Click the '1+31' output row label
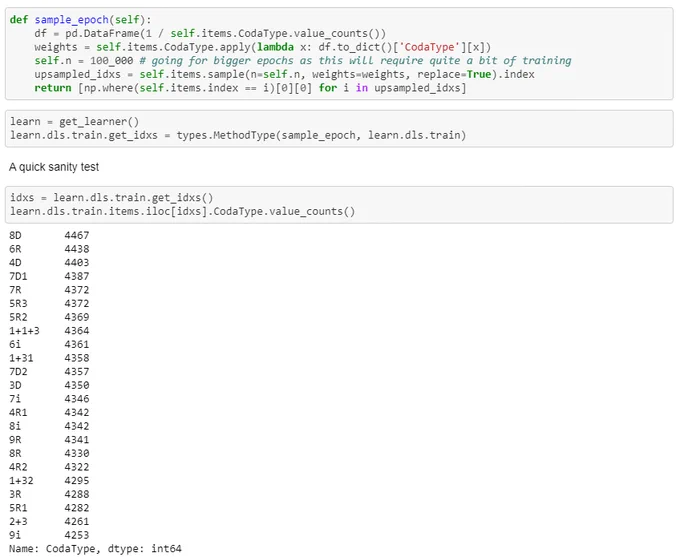This screenshot has width=680, height=557. (x=21, y=358)
